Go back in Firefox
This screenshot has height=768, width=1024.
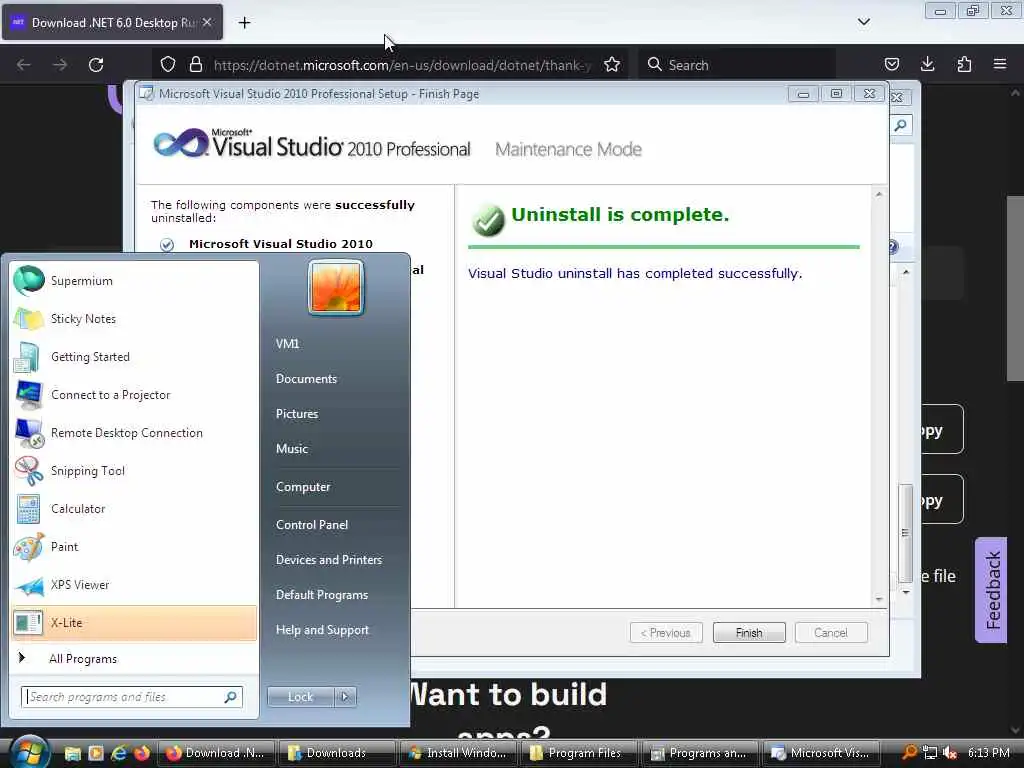[x=24, y=65]
